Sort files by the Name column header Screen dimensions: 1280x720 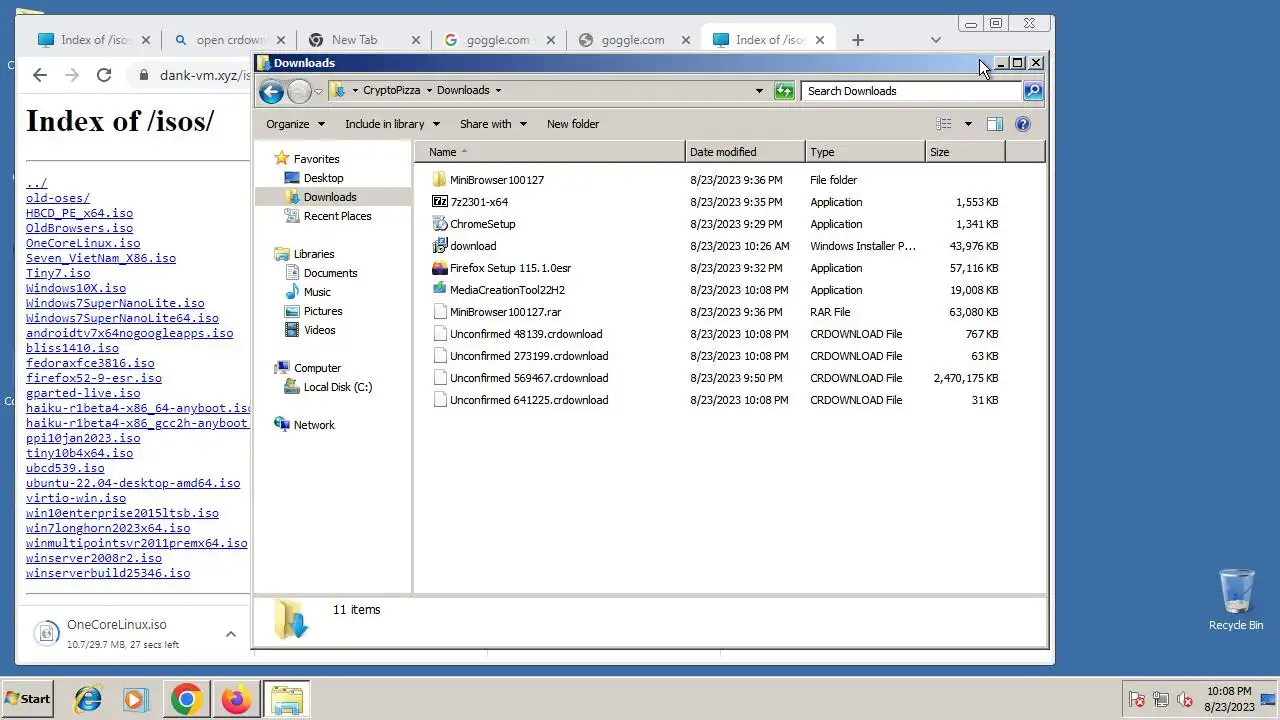tap(550, 152)
